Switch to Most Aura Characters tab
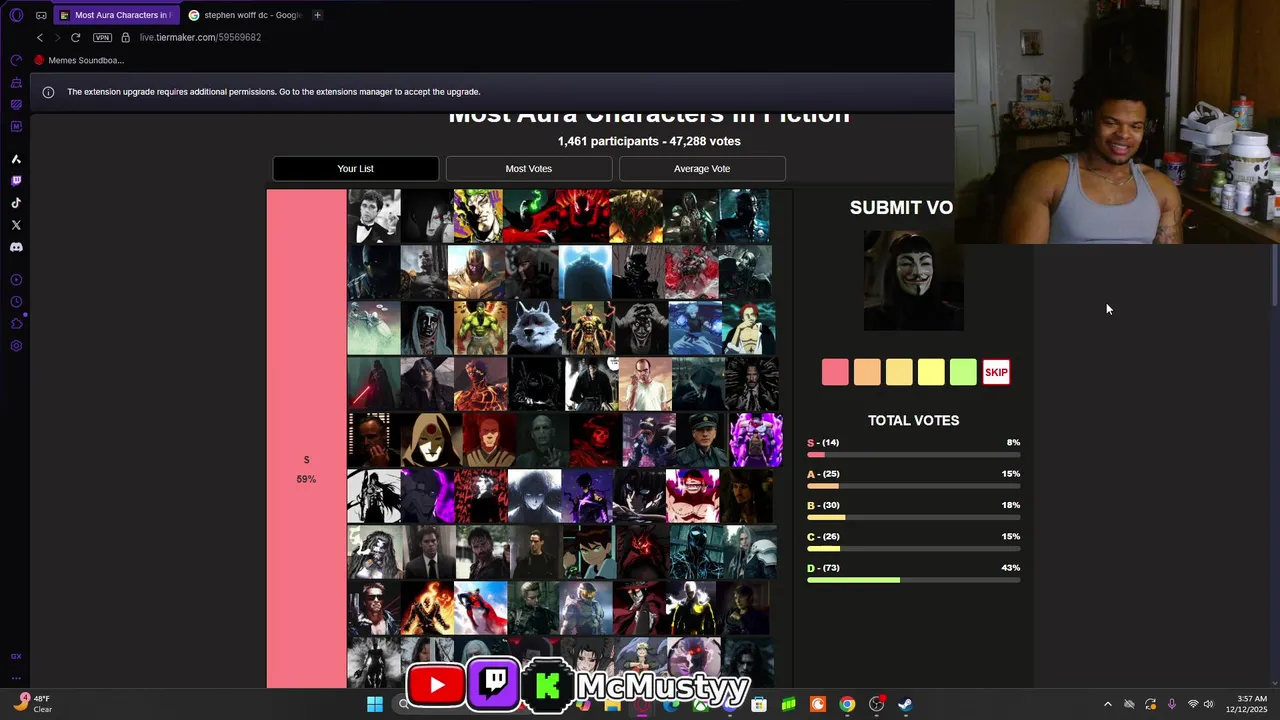 (x=116, y=15)
